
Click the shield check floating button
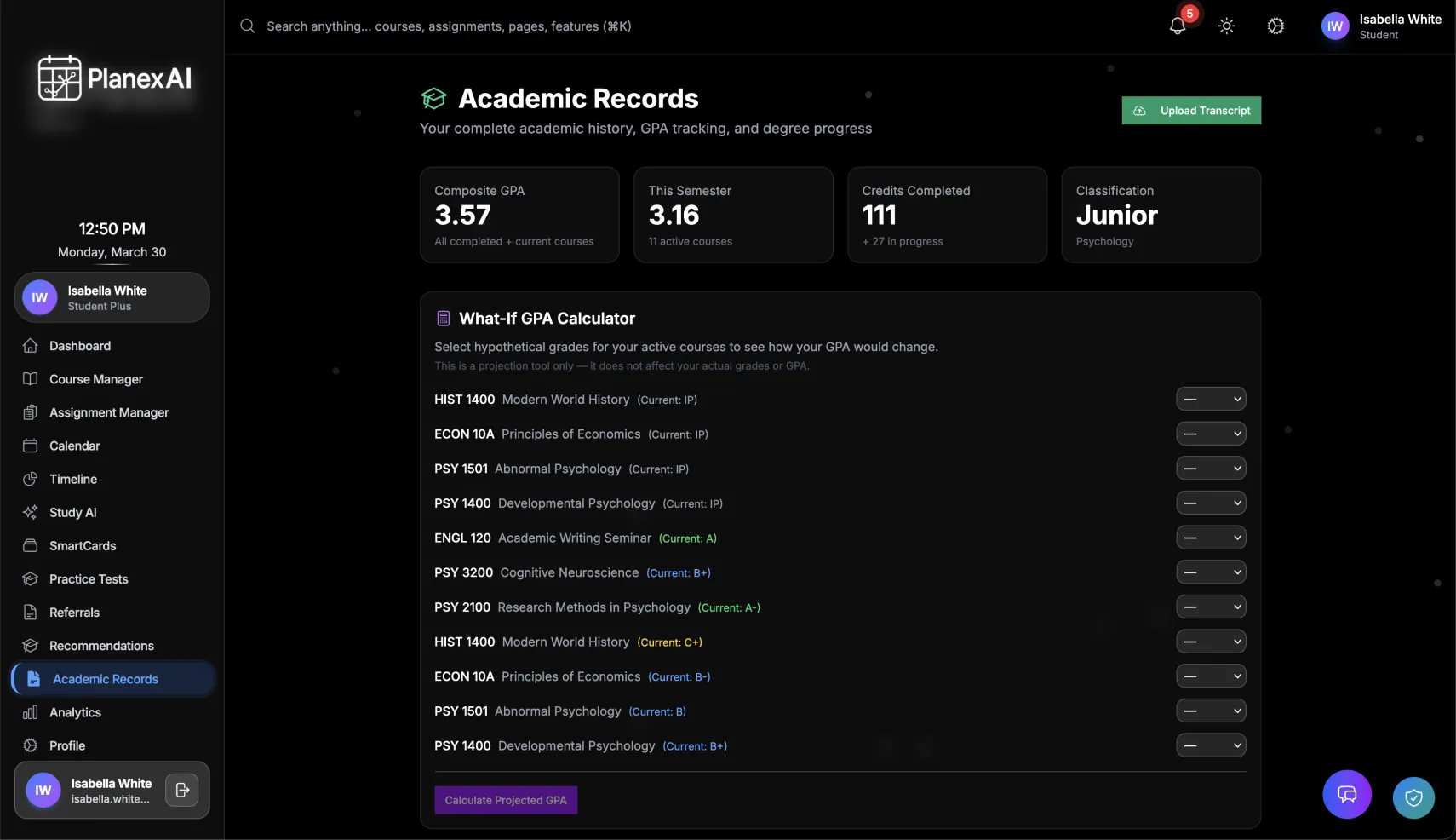point(1414,798)
